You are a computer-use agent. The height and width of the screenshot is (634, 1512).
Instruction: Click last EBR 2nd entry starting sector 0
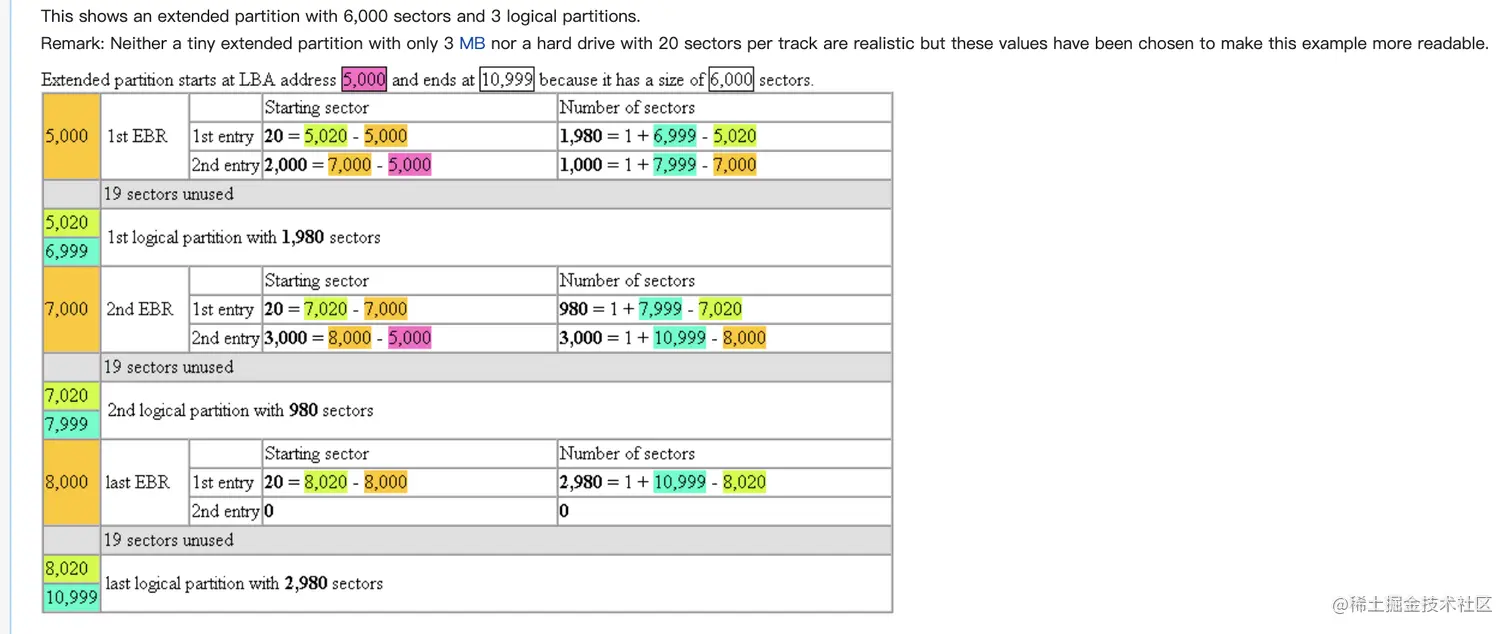tap(409, 511)
